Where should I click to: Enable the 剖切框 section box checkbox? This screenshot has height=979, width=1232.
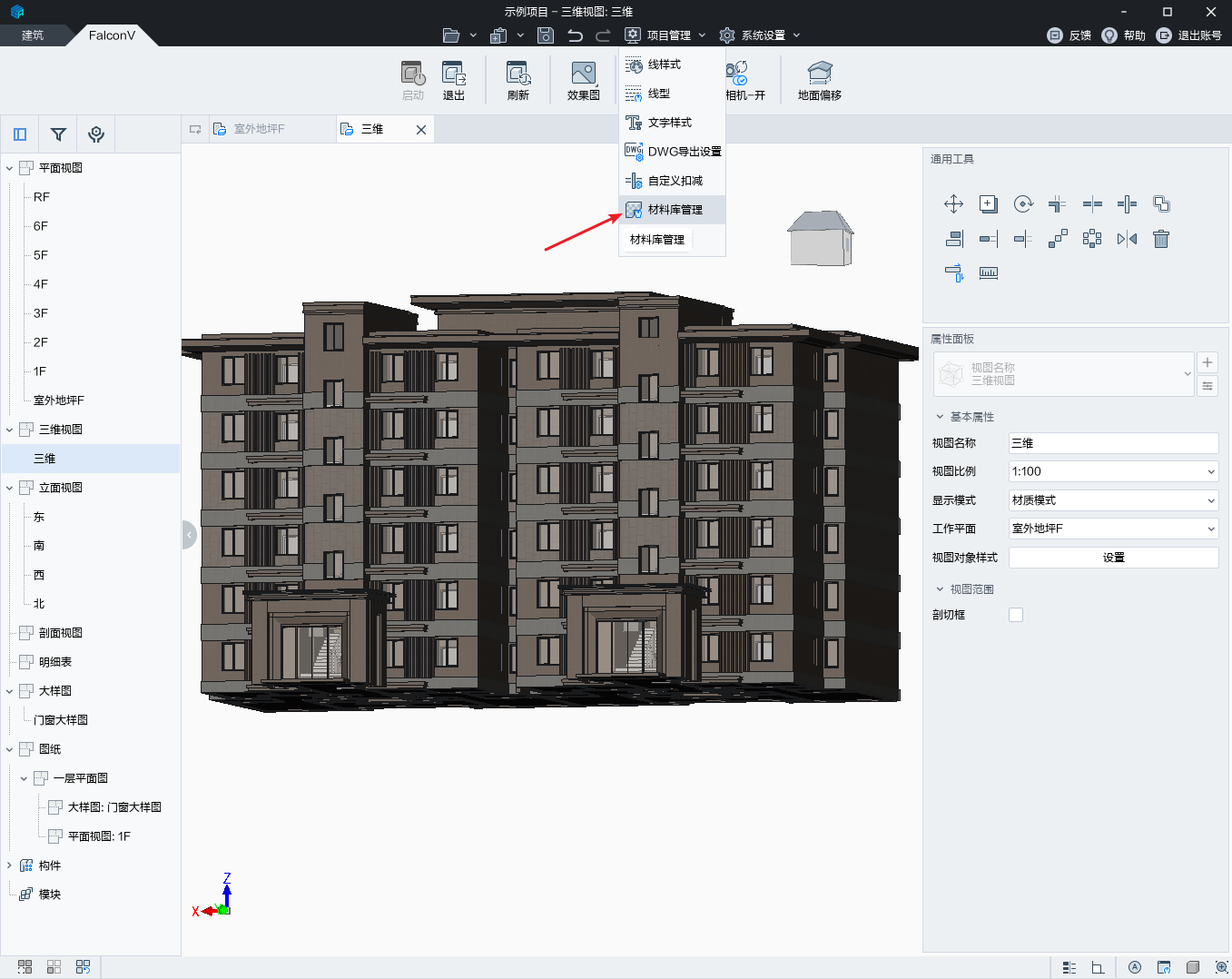click(x=1016, y=615)
